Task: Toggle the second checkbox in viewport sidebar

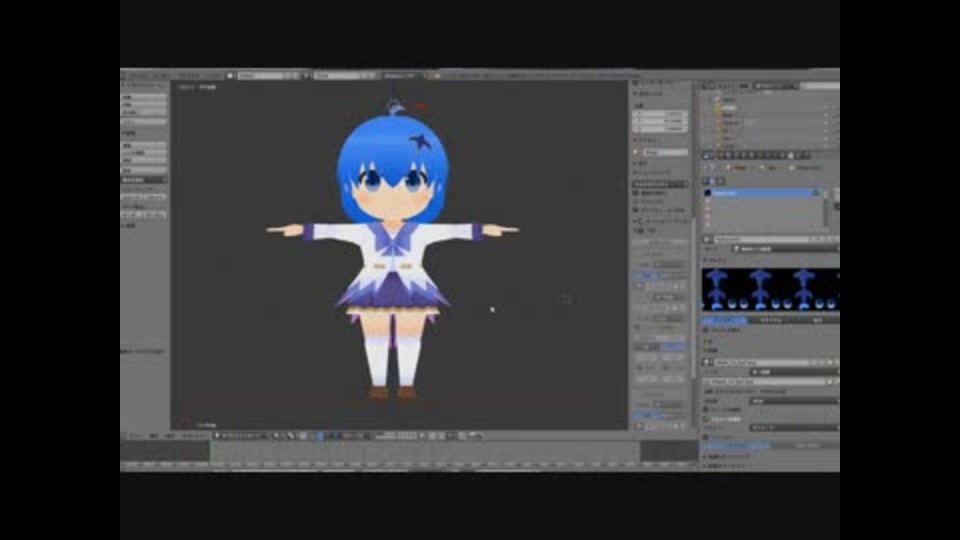Action: pyautogui.click(x=636, y=201)
